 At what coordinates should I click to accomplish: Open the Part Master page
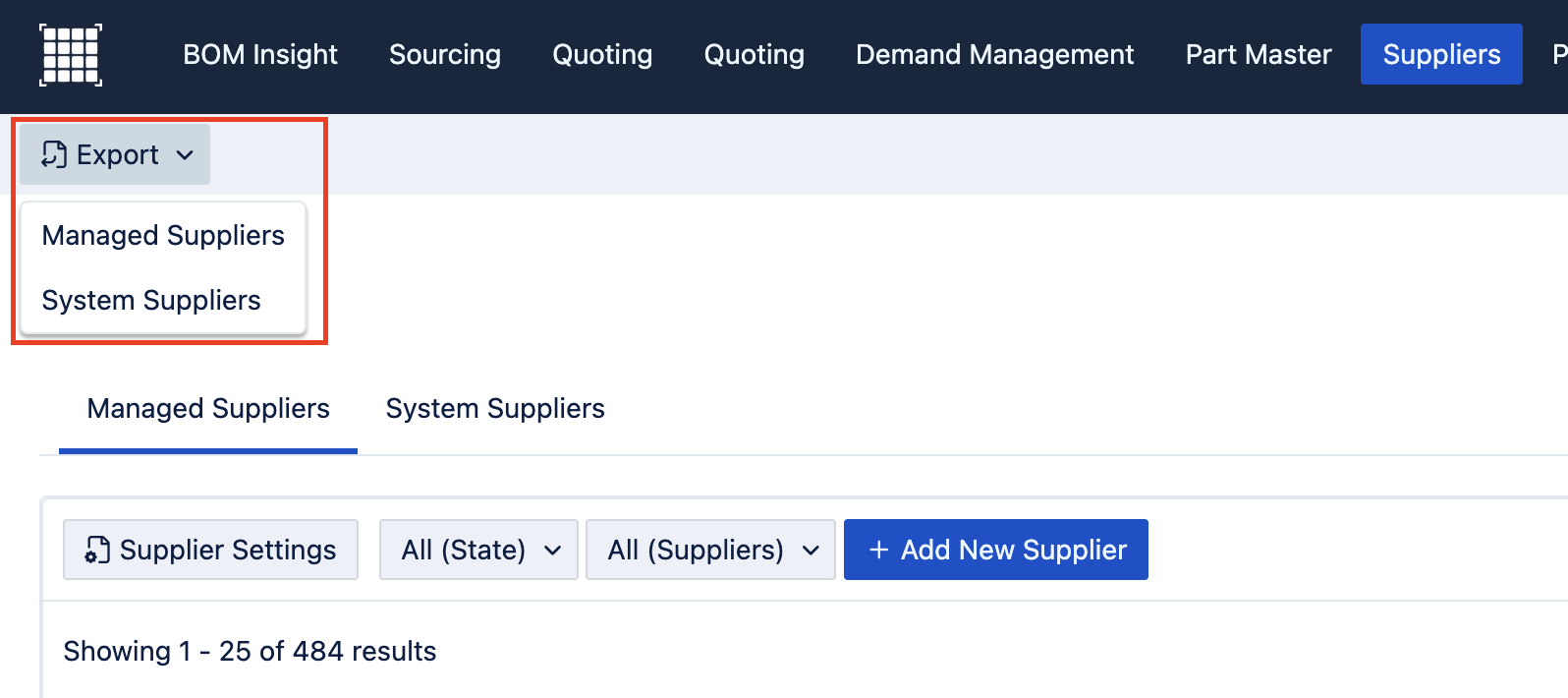tap(1259, 55)
